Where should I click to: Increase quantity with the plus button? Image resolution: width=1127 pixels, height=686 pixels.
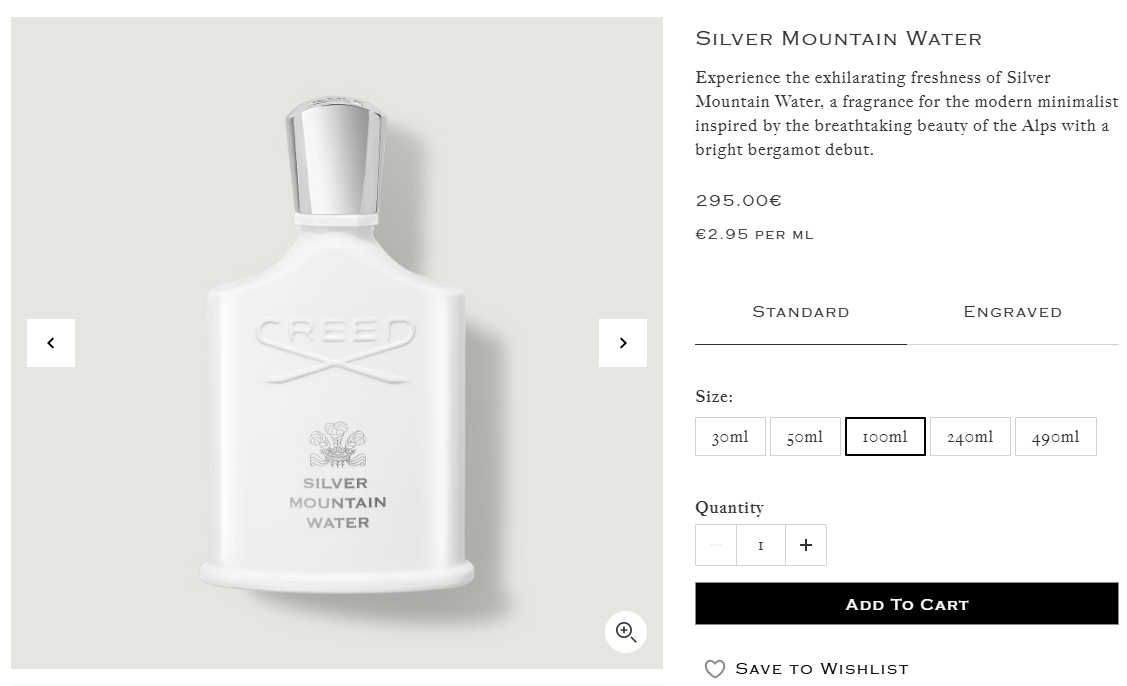tap(806, 545)
